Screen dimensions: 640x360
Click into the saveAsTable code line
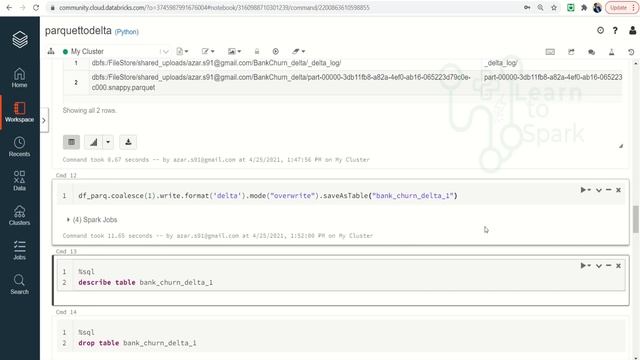click(268, 196)
